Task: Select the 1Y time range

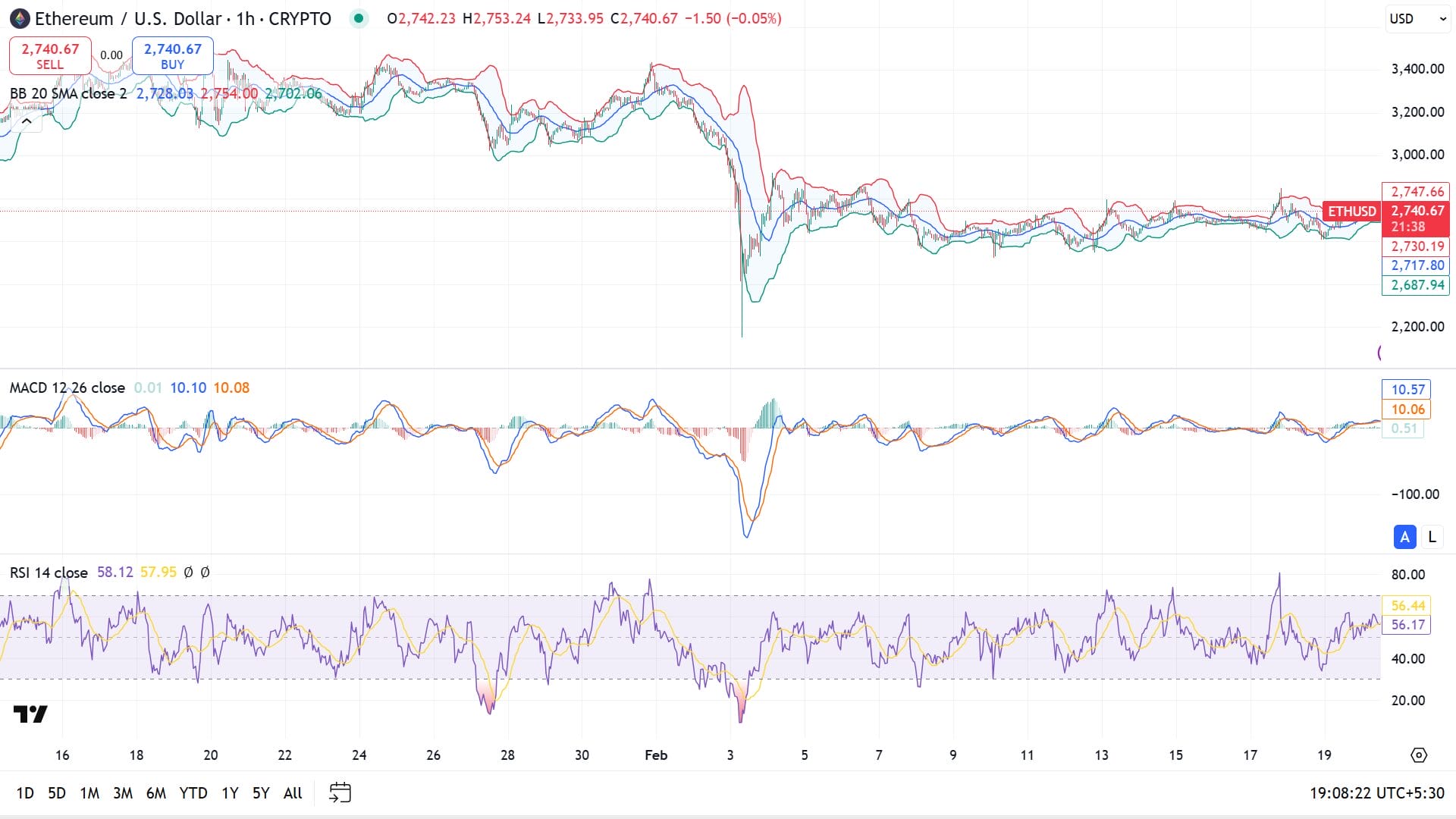Action: tap(230, 792)
